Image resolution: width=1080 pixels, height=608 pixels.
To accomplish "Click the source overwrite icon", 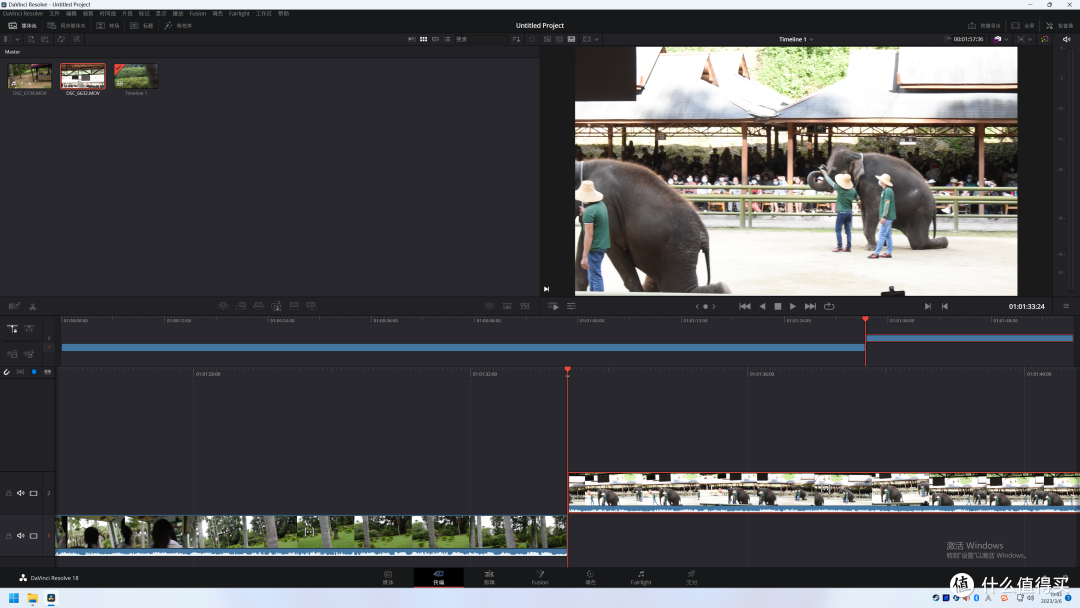I will (x=311, y=306).
